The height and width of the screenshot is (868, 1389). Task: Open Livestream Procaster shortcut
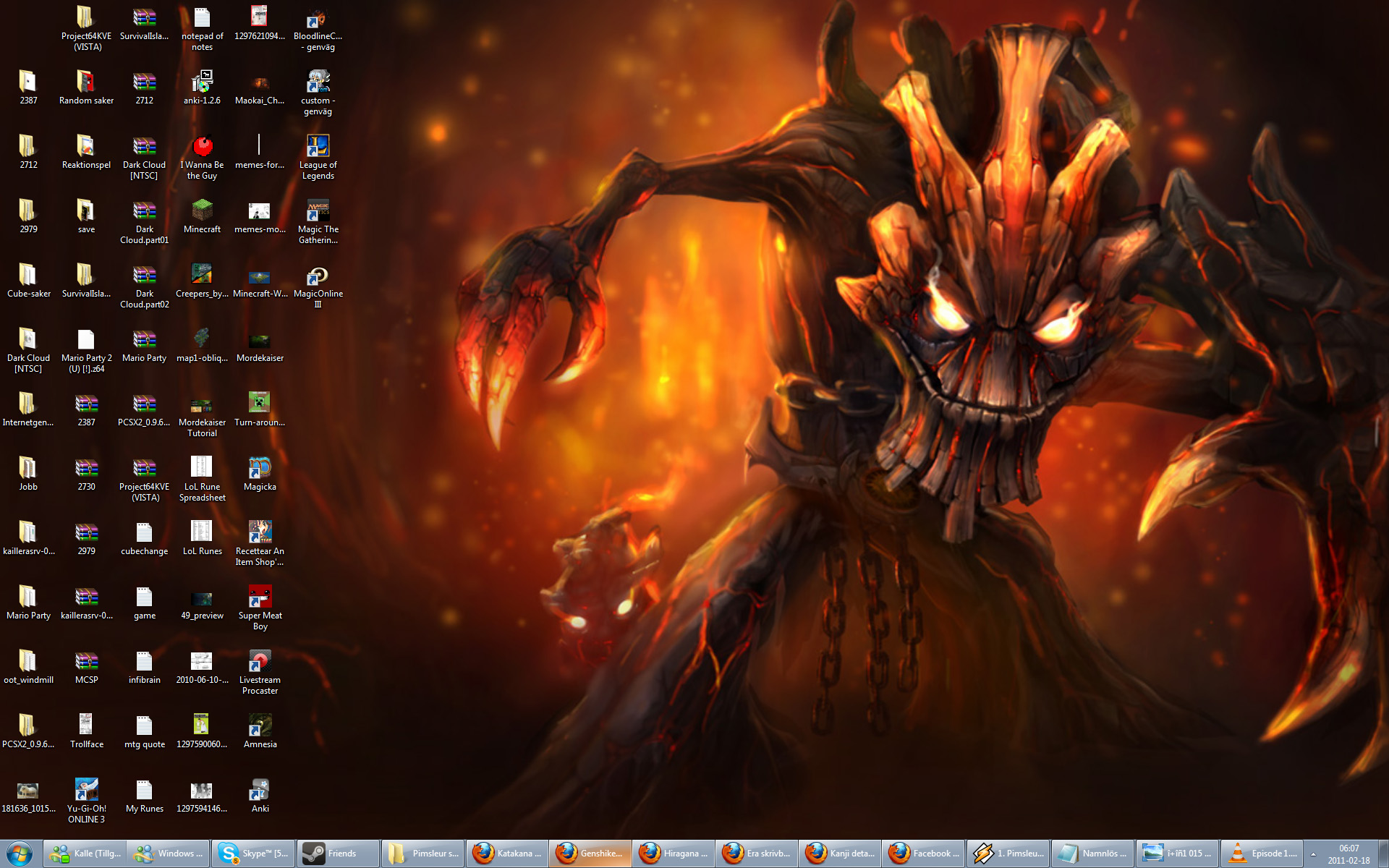click(x=260, y=671)
